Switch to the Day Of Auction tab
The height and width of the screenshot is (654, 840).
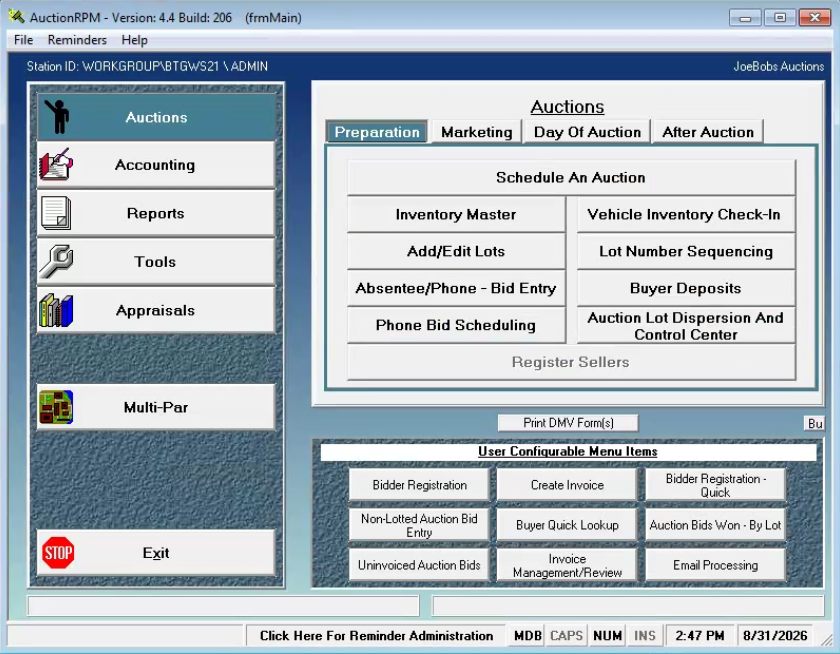[x=587, y=132]
